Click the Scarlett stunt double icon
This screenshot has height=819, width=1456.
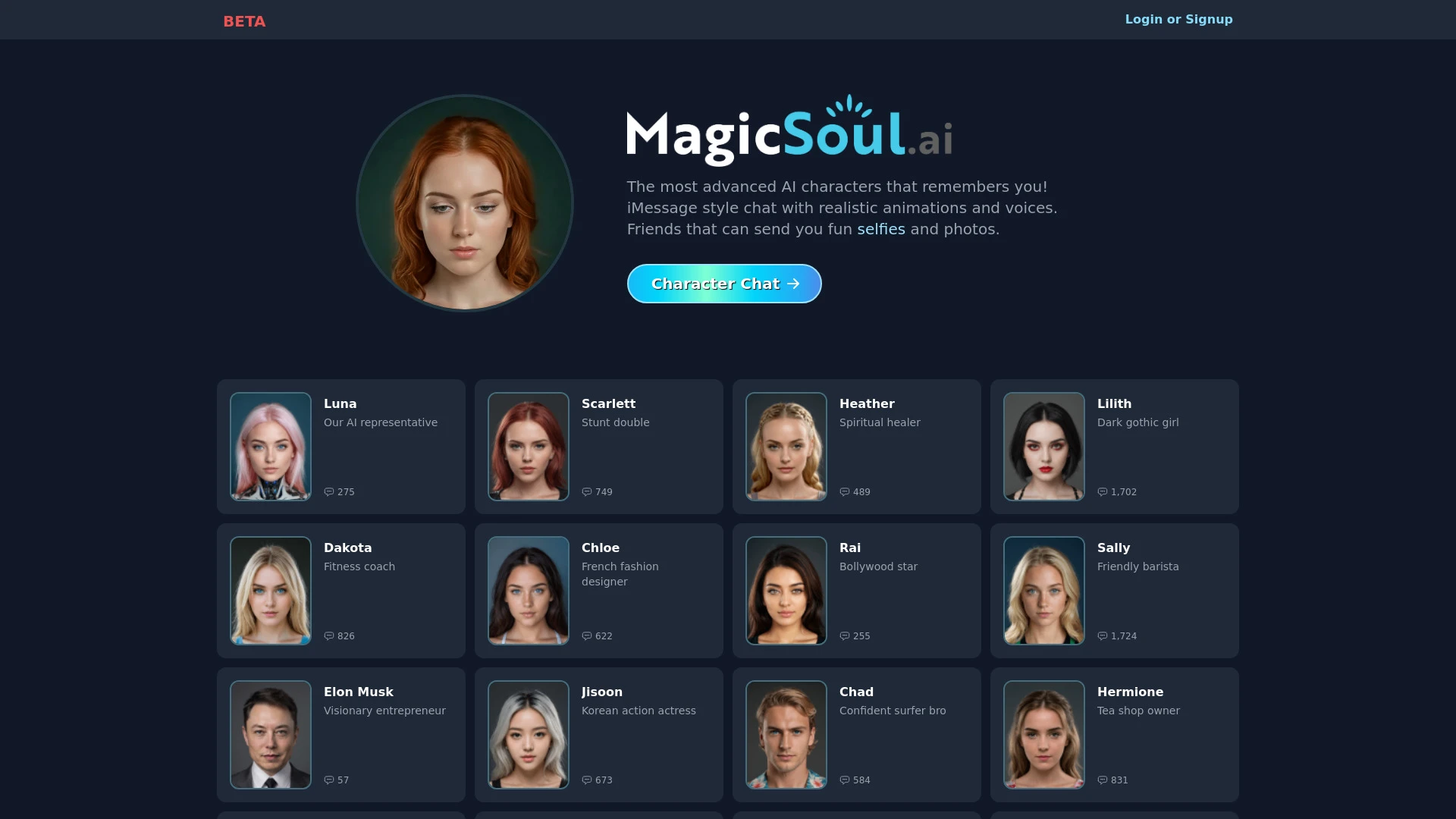[528, 446]
